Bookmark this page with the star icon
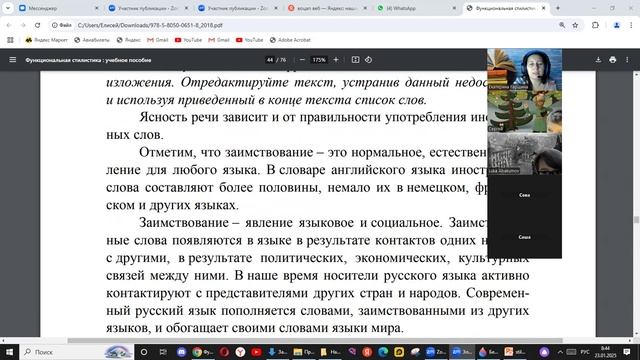This screenshot has width=640, height=360. (575, 25)
